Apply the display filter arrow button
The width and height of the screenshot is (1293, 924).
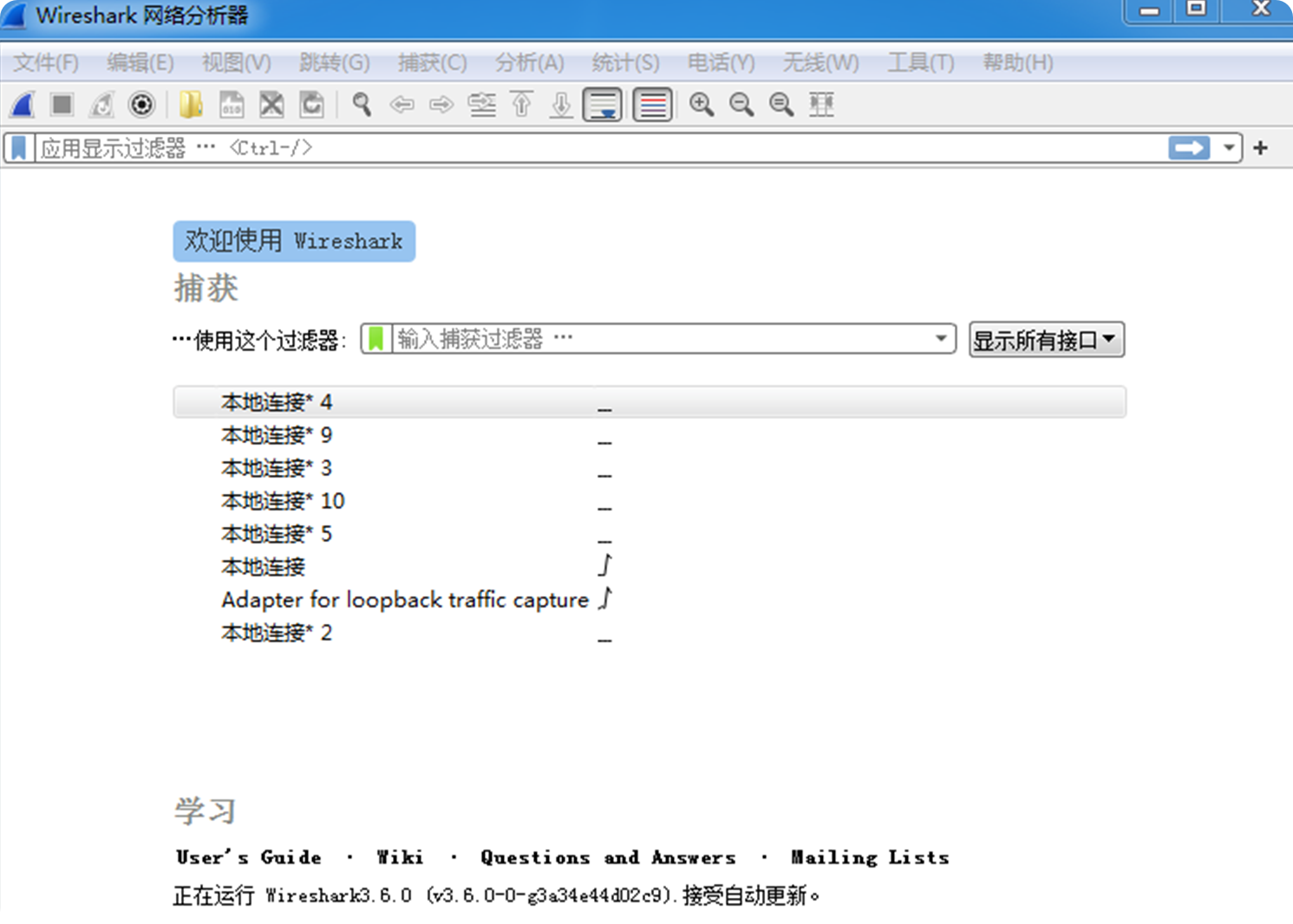[1189, 148]
